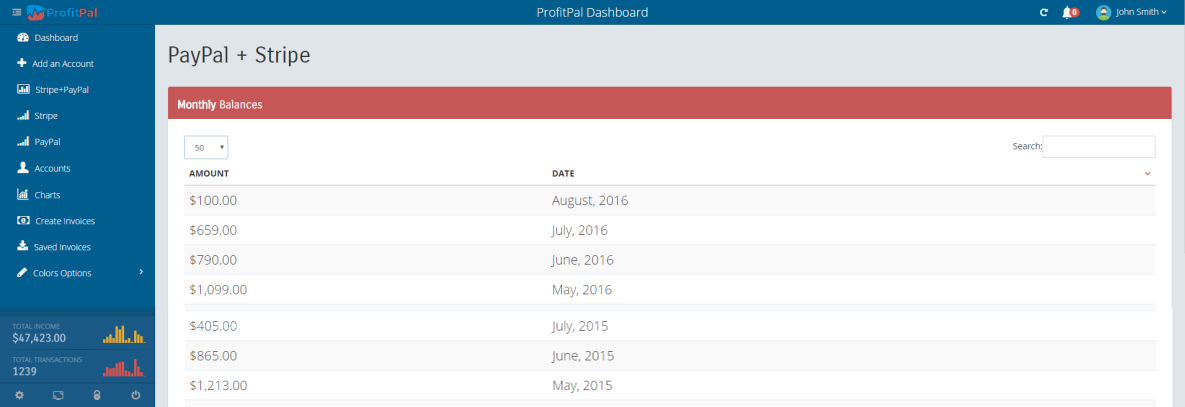This screenshot has width=1185, height=407.
Task: Click the Accounts person icon
Action: pyautogui.click(x=23, y=168)
